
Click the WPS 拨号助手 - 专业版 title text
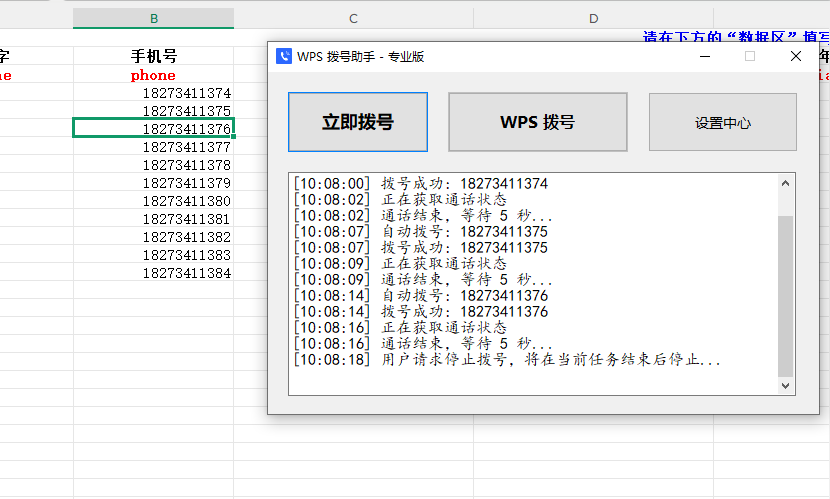click(360, 57)
